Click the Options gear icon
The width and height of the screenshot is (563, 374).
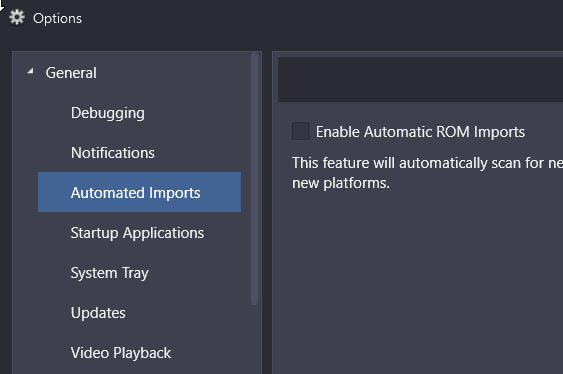click(17, 18)
